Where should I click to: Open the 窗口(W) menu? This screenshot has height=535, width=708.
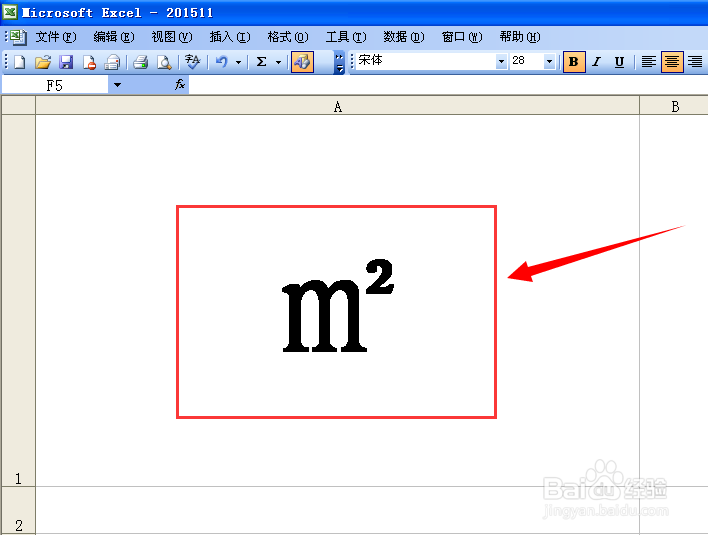coord(462,37)
